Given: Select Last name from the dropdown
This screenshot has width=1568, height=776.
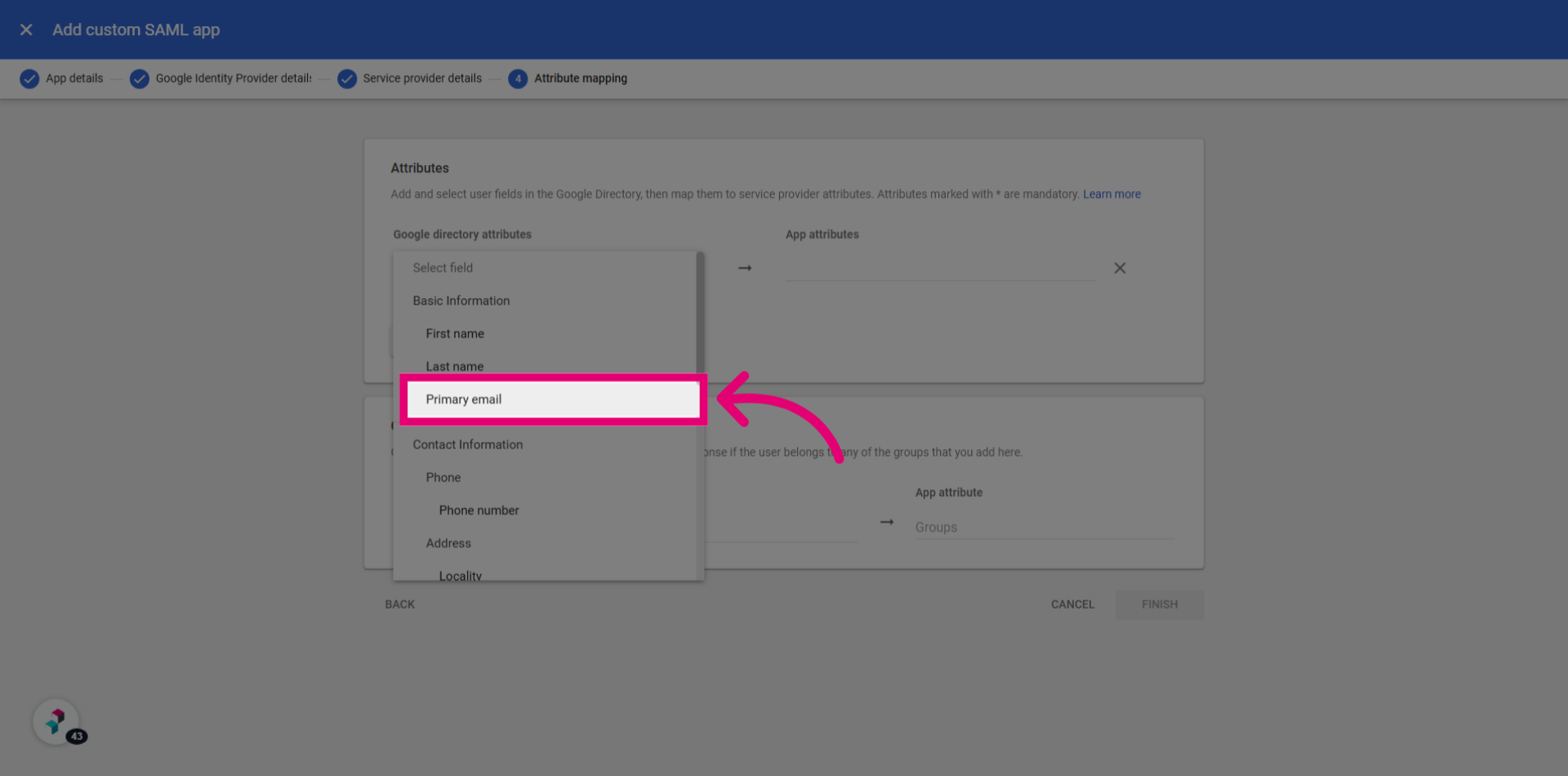Looking at the screenshot, I should point(544,364).
